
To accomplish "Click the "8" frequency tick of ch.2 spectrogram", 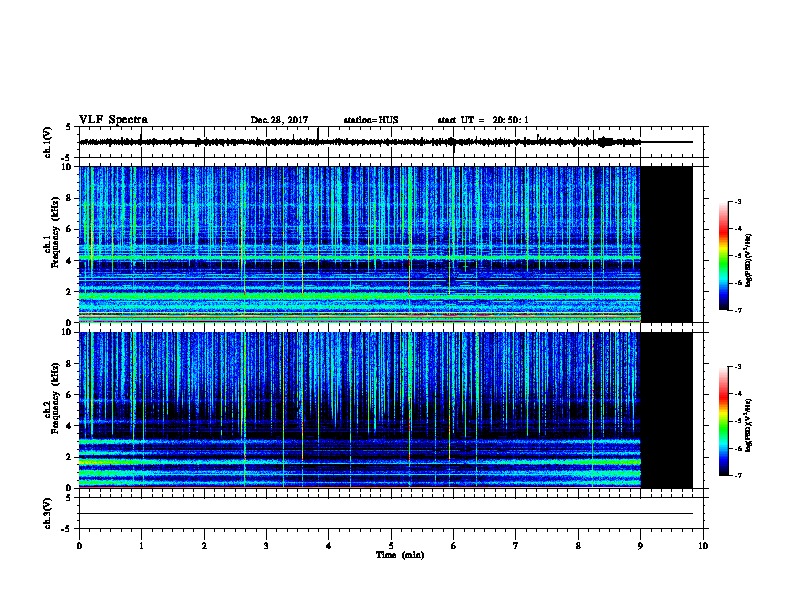I will (70, 364).
